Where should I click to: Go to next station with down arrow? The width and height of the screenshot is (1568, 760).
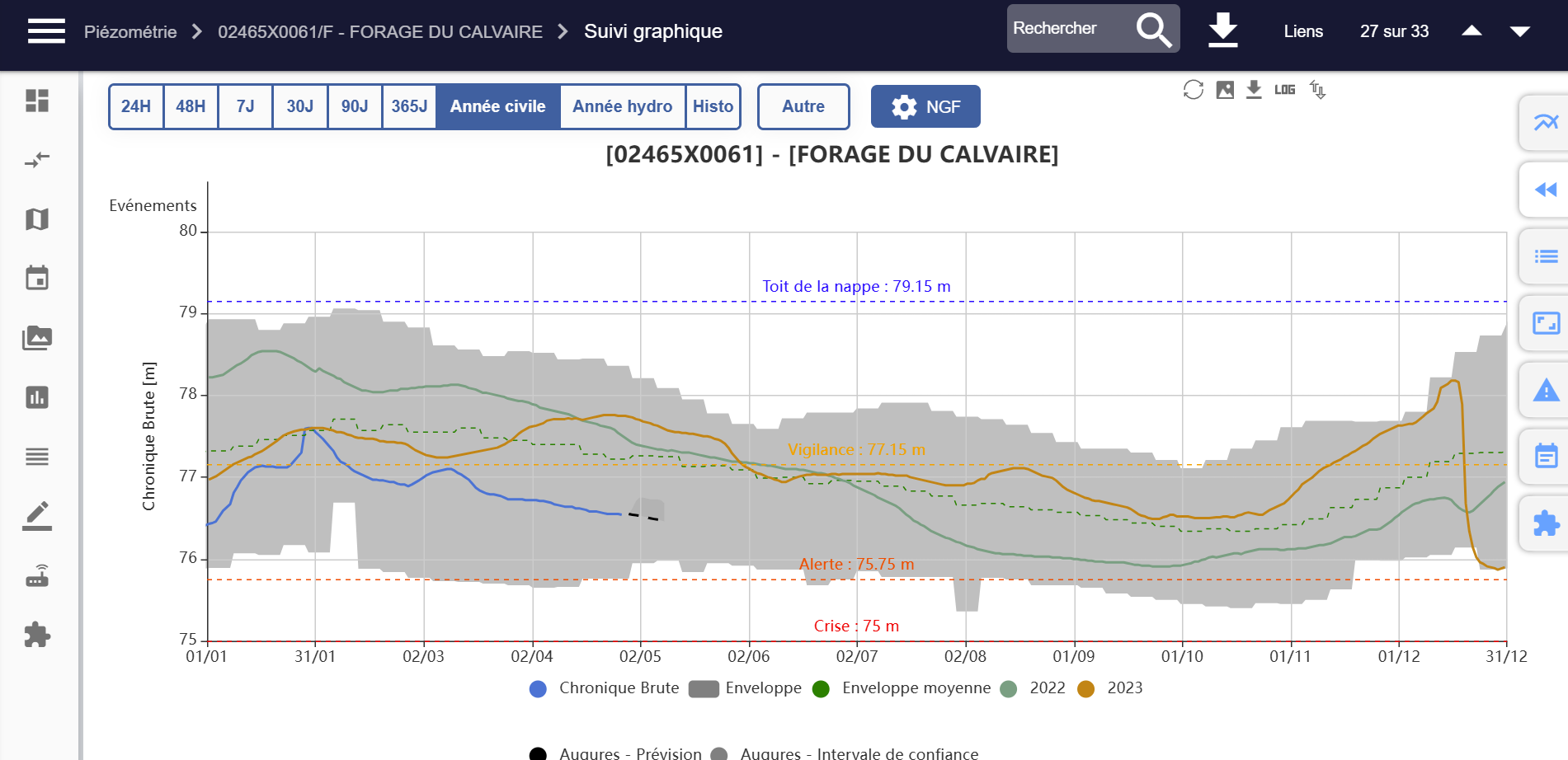point(1519,31)
